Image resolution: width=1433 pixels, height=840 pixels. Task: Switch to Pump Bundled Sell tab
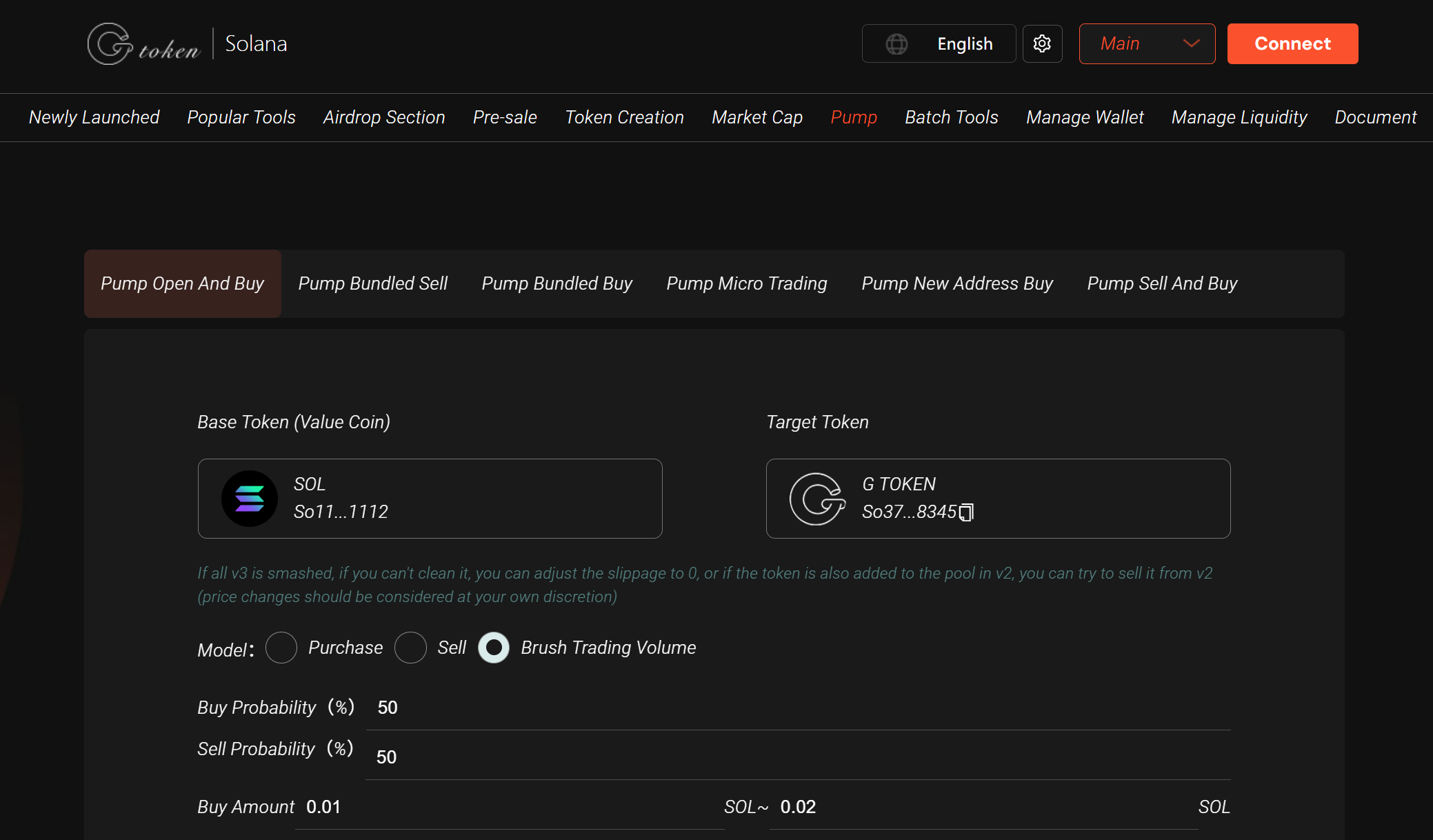pyautogui.click(x=372, y=283)
